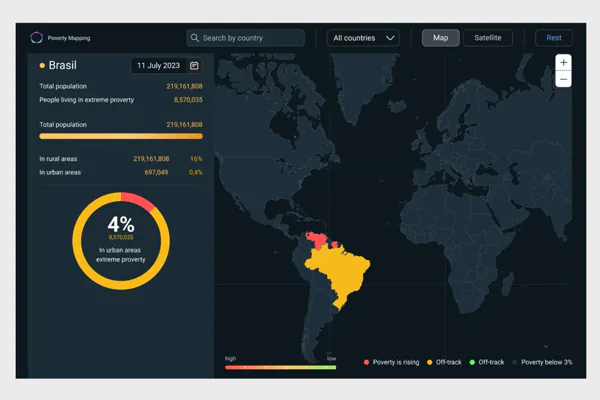Click the 8,570,035 extreme poverty value
600x400 pixels.
(x=188, y=100)
